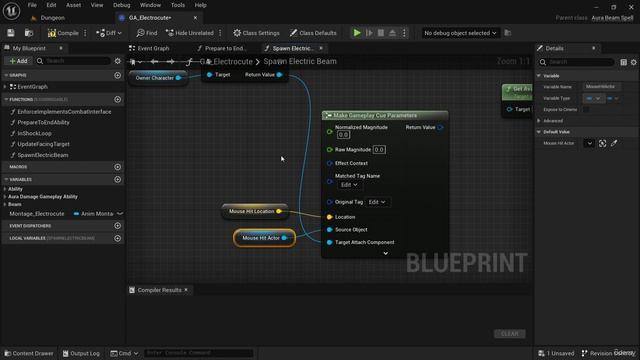The width and height of the screenshot is (640, 360).
Task: Start Play in editor
Action: (x=357, y=33)
